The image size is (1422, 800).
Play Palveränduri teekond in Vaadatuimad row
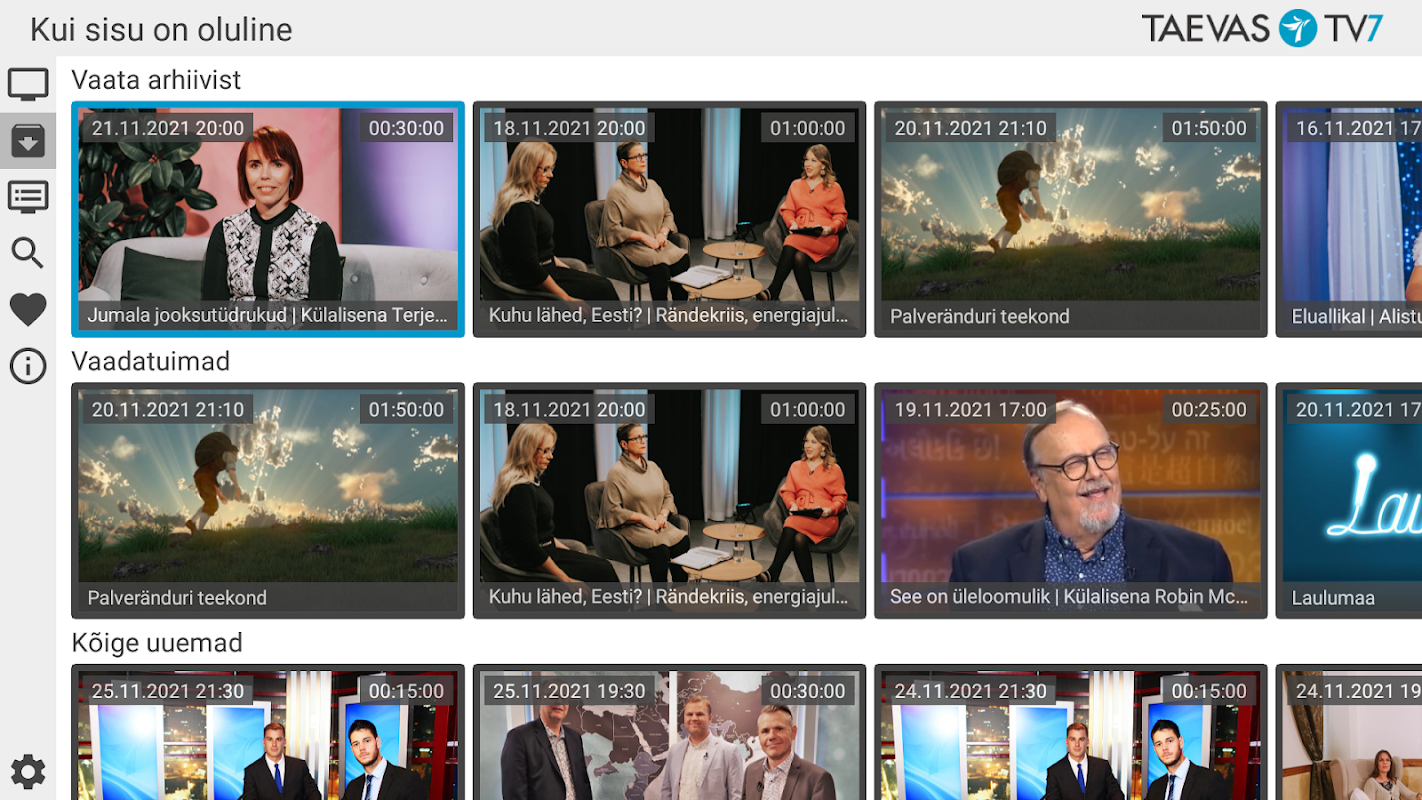pos(268,501)
